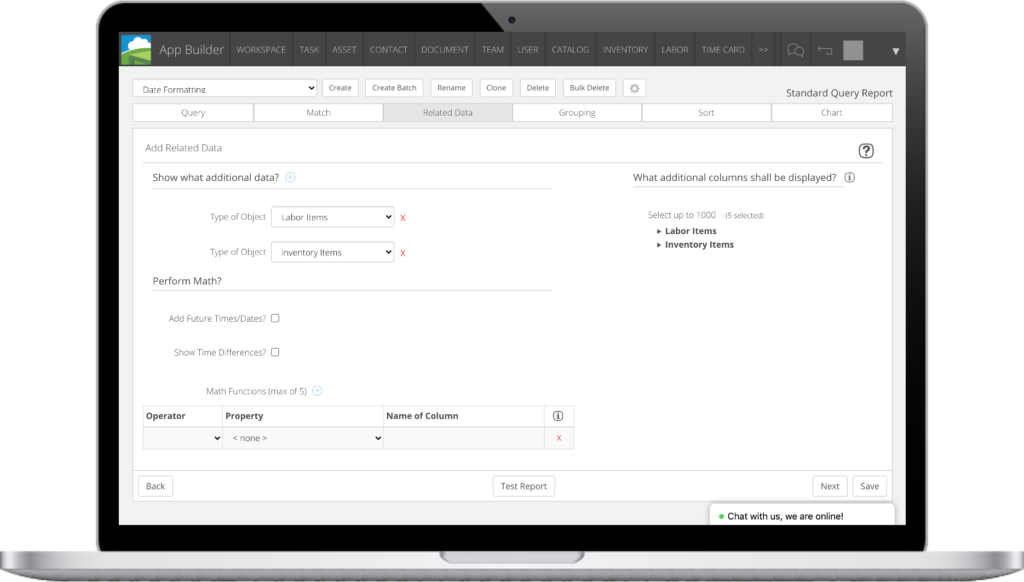Image resolution: width=1024 pixels, height=582 pixels.
Task: Open ASSET in top navigation
Action: (x=344, y=50)
